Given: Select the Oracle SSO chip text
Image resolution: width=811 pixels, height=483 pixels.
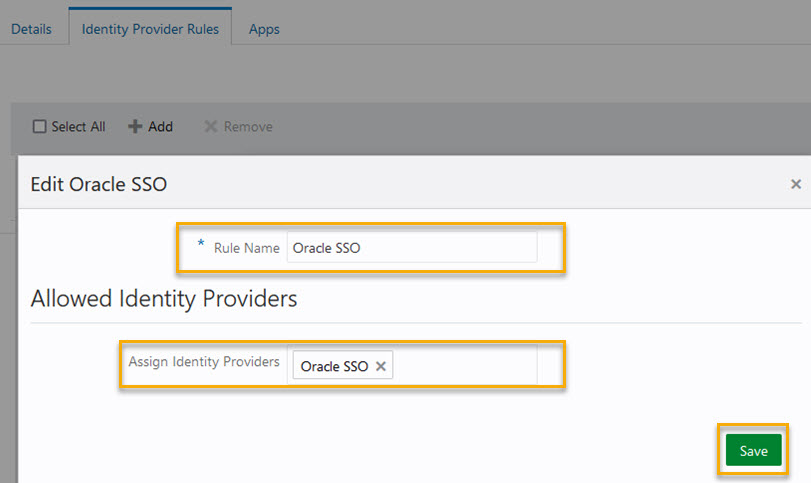Looking at the screenshot, I should click(x=334, y=366).
